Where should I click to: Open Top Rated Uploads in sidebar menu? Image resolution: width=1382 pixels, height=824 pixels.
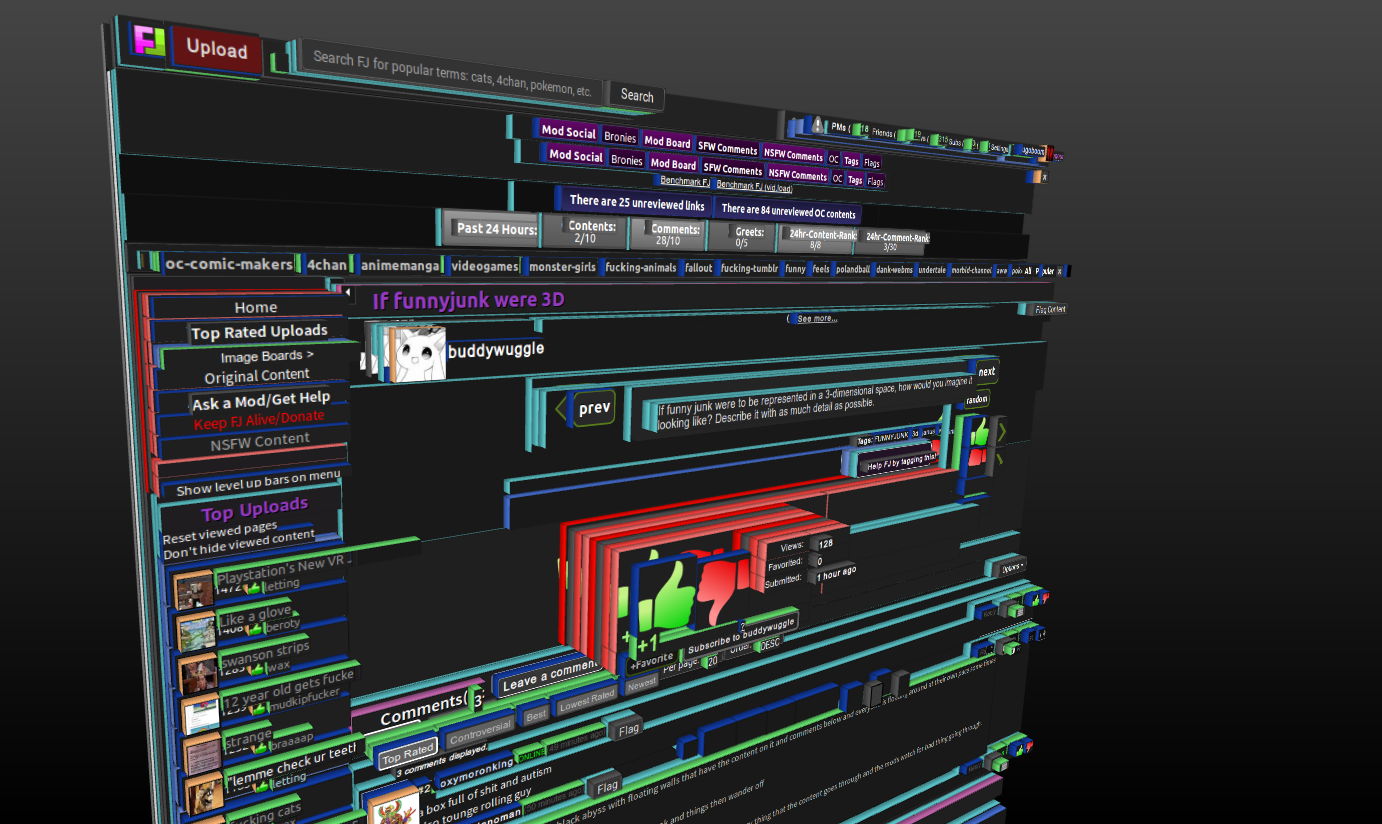pyautogui.click(x=259, y=332)
